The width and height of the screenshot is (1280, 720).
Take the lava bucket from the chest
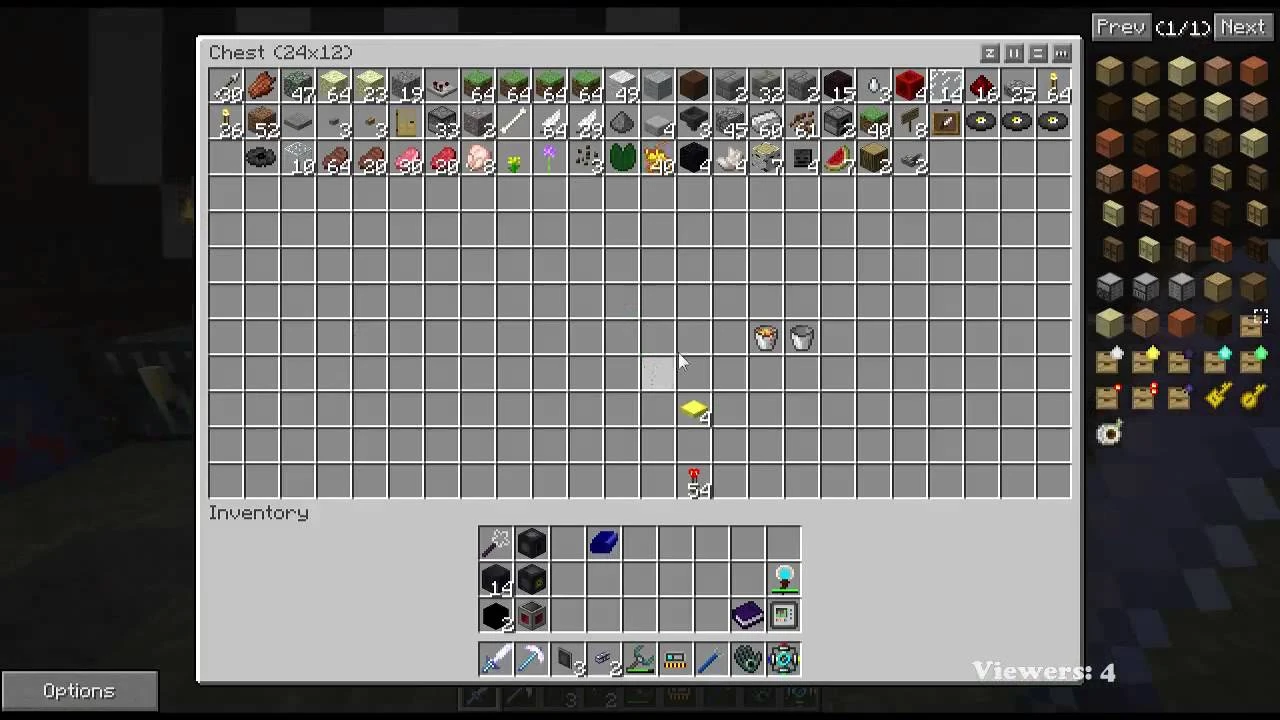pyautogui.click(x=766, y=338)
